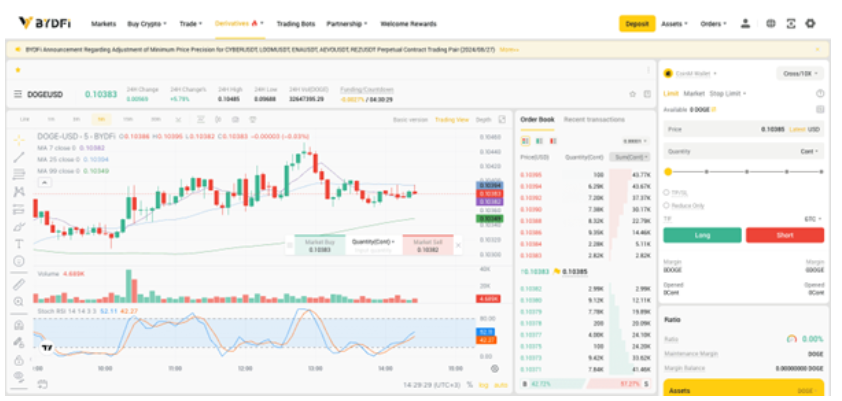The width and height of the screenshot is (842, 401).
Task: Open the user profile icon
Action: (x=745, y=24)
